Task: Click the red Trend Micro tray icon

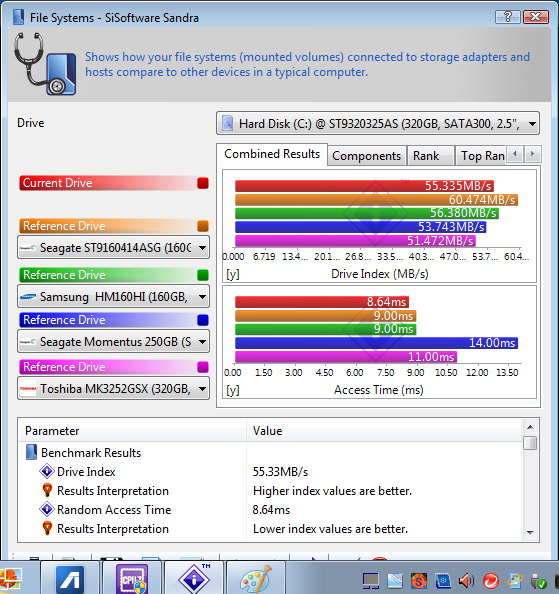Action: tap(491, 580)
